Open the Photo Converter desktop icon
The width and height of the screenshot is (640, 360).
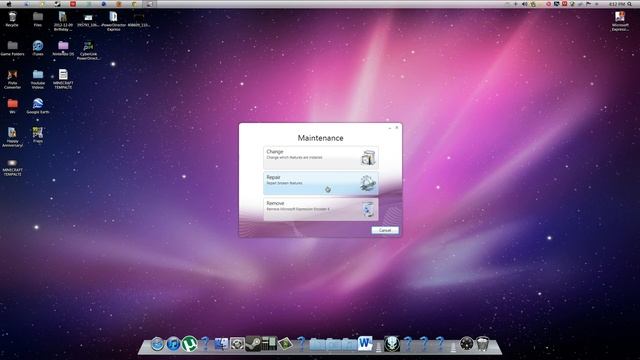(12, 79)
